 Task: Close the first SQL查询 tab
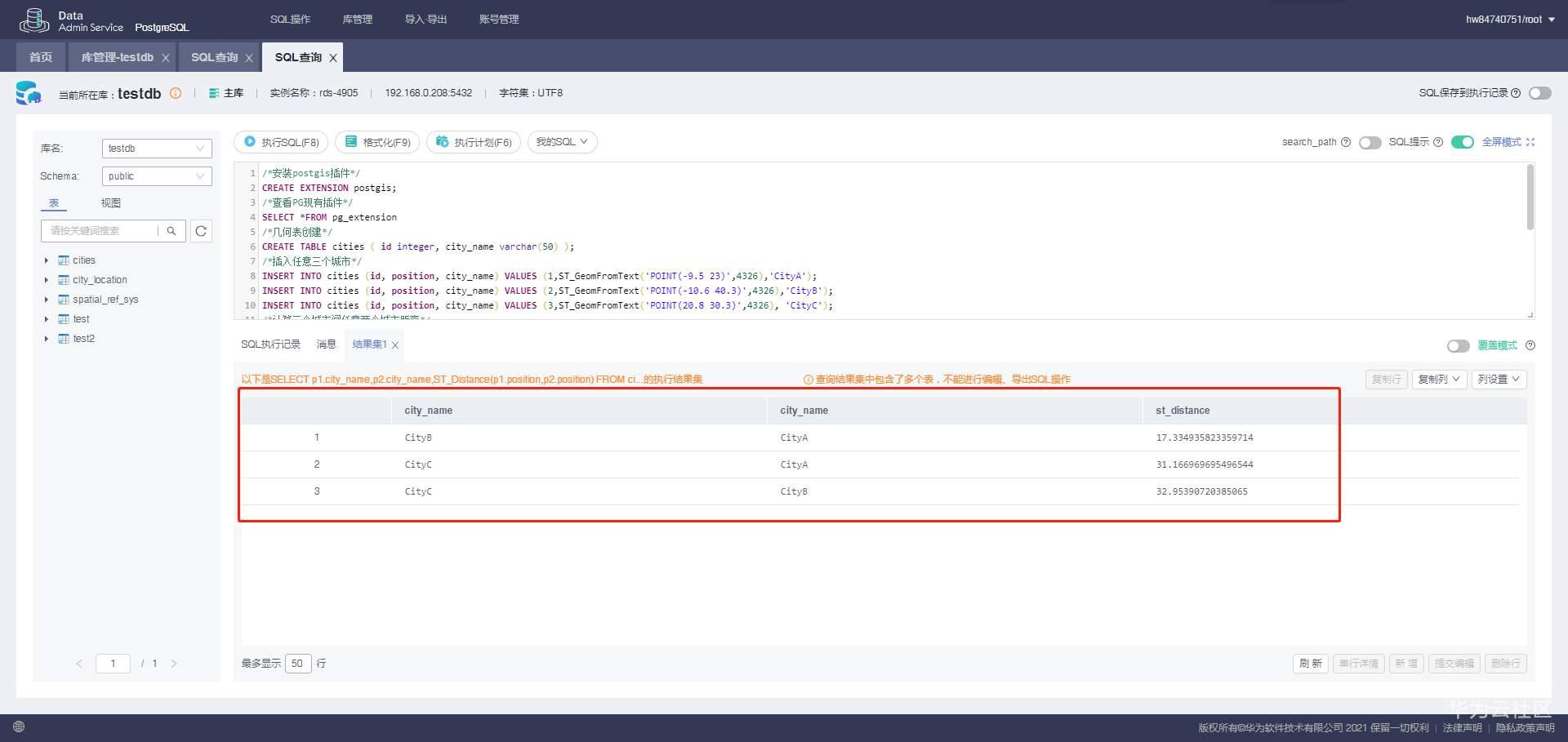click(x=249, y=58)
